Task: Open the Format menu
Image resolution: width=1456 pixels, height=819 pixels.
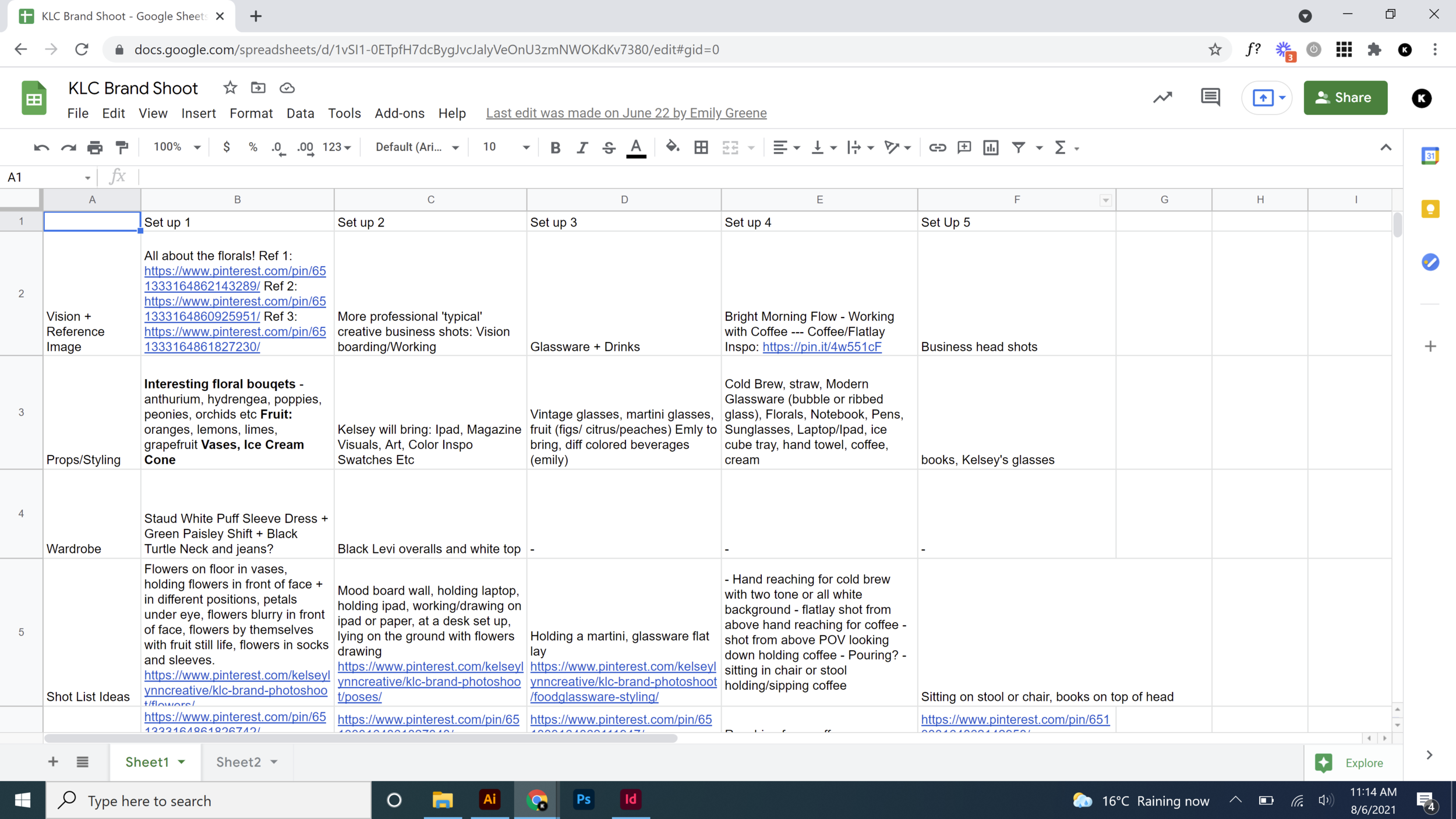Action: (x=251, y=113)
